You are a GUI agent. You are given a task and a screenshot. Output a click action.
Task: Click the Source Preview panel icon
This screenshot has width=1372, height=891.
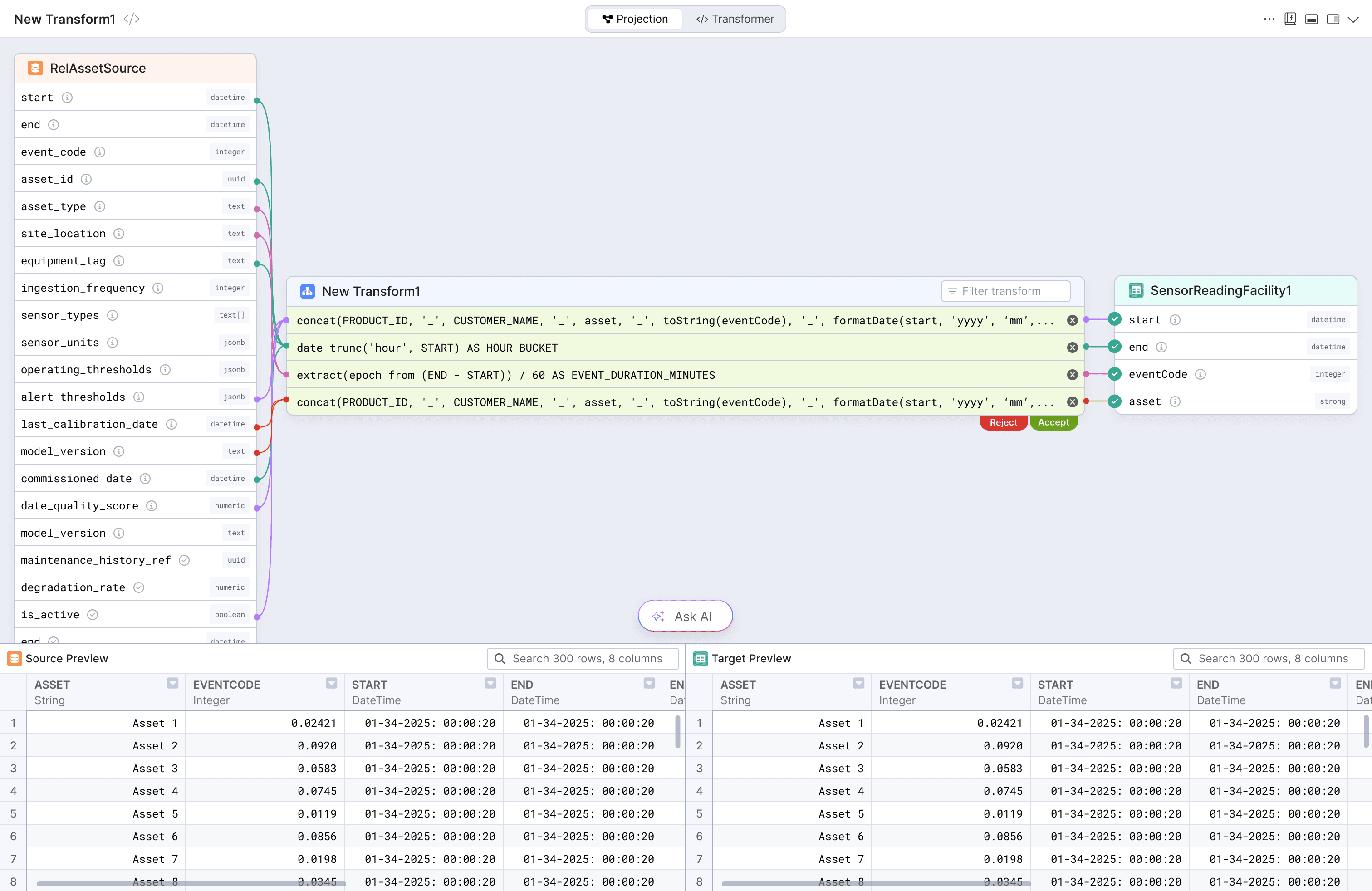pyautogui.click(x=15, y=658)
